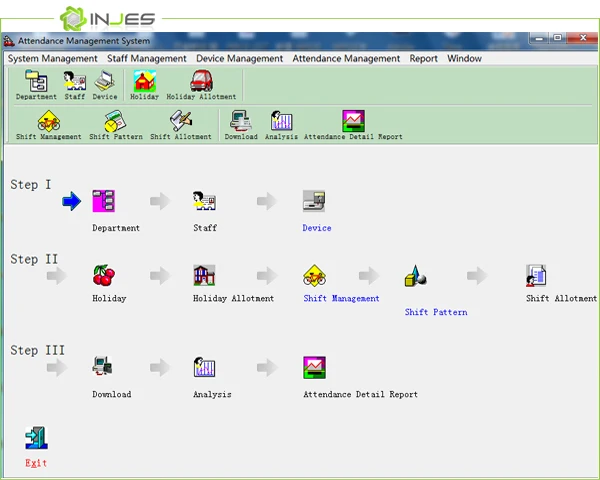This screenshot has height=480, width=600.
Task: Select the Holiday Allotment toolbar button
Action: [x=201, y=85]
